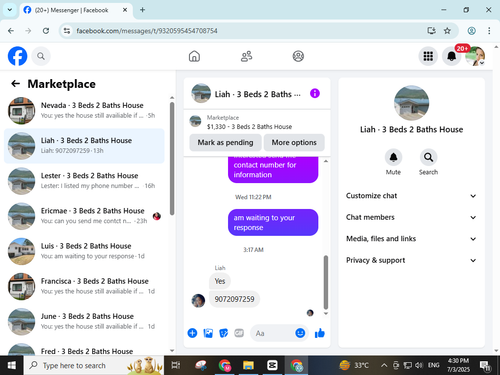Open Francisca - 3 Beds 2 Baths House chat
The width and height of the screenshot is (500, 375).
(x=84, y=286)
